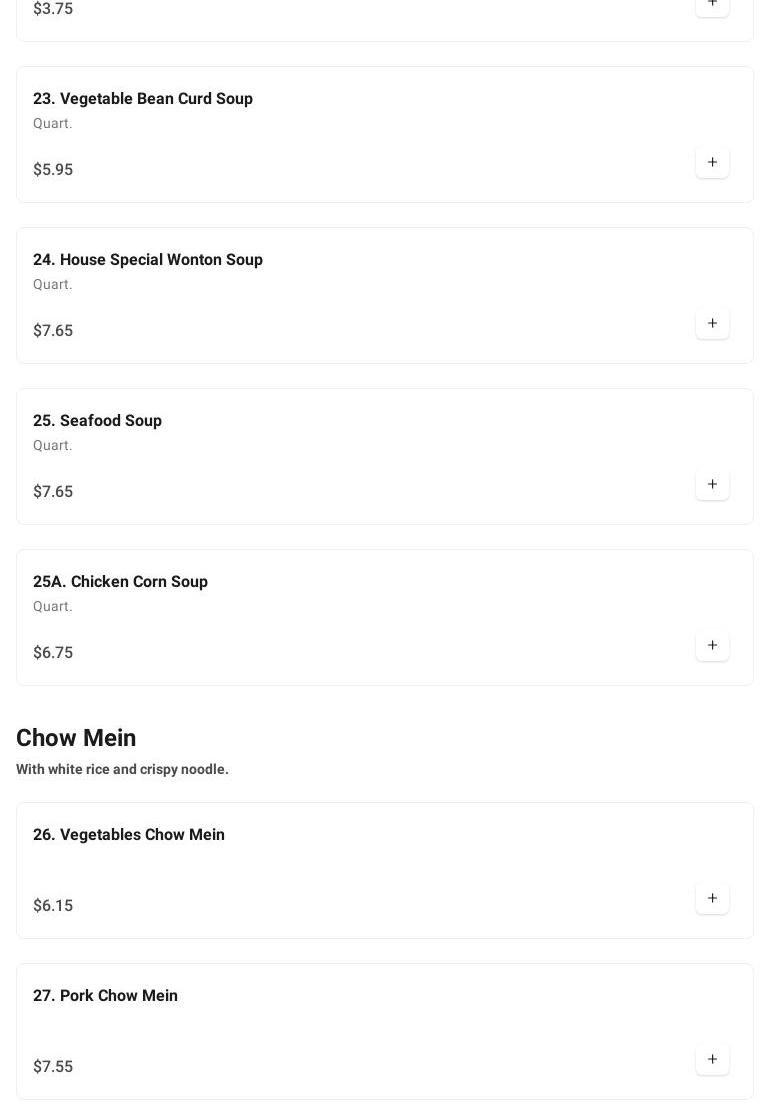Click 'With white rice and crispy noodle' description
Screen dimensions: 770x1109
point(122,769)
